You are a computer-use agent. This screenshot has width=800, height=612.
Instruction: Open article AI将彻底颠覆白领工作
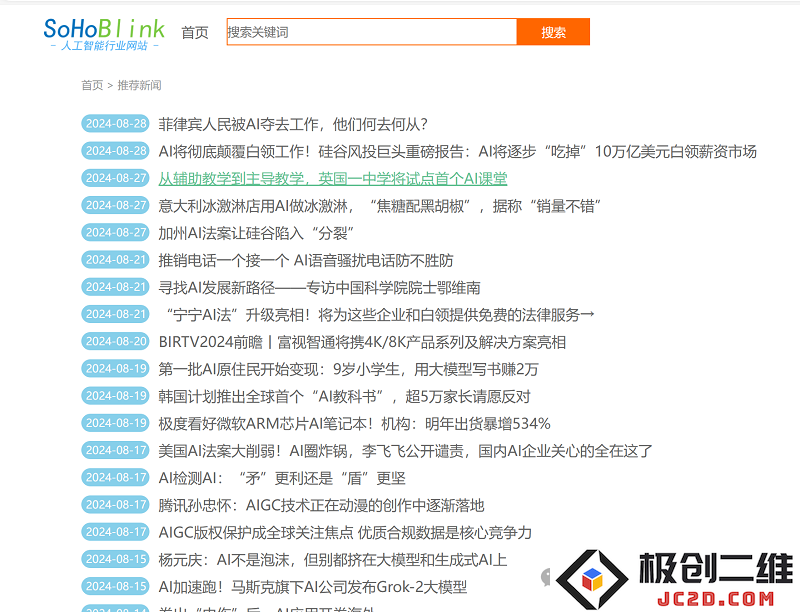[x=457, y=151]
